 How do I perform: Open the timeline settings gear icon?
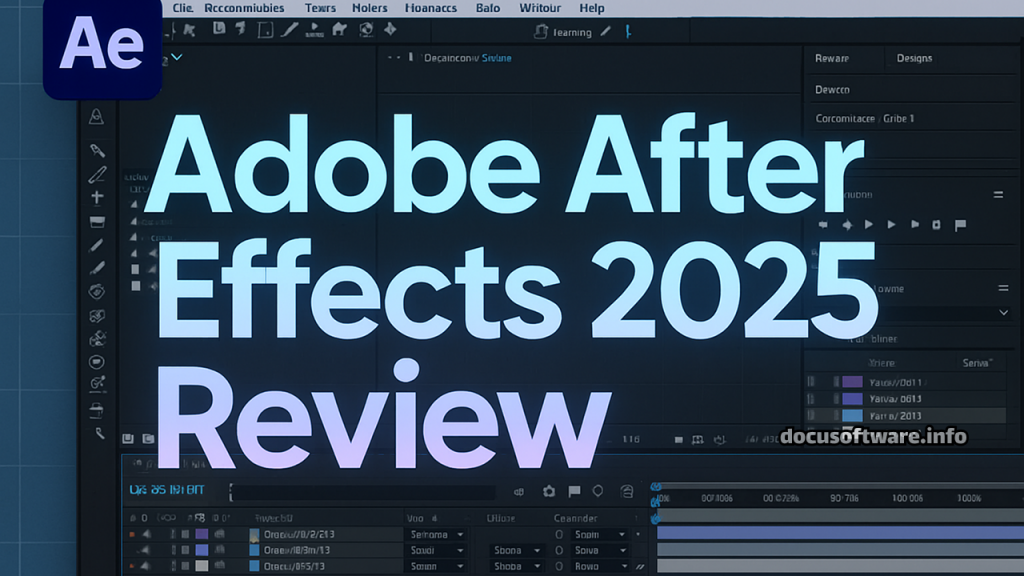(548, 490)
